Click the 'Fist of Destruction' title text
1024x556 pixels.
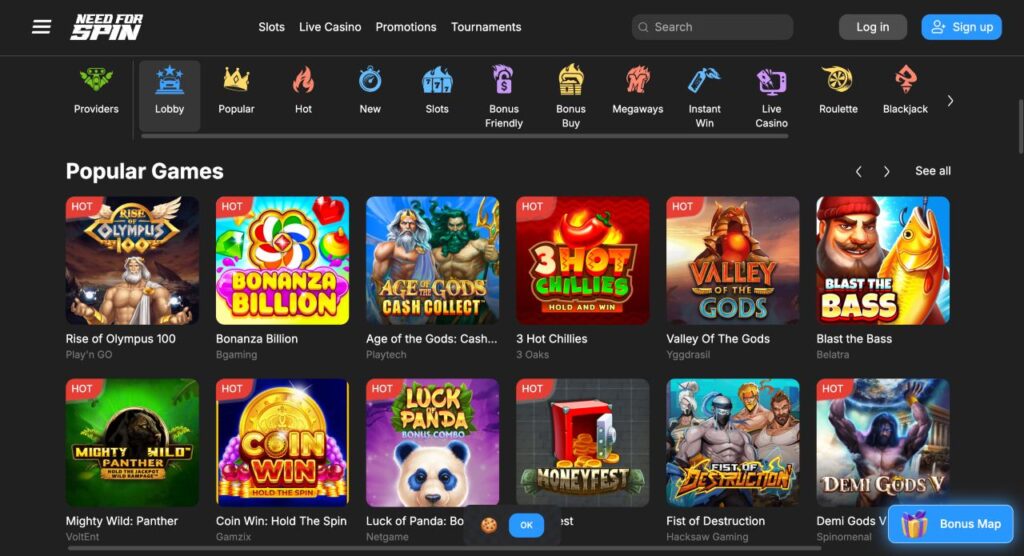click(715, 521)
